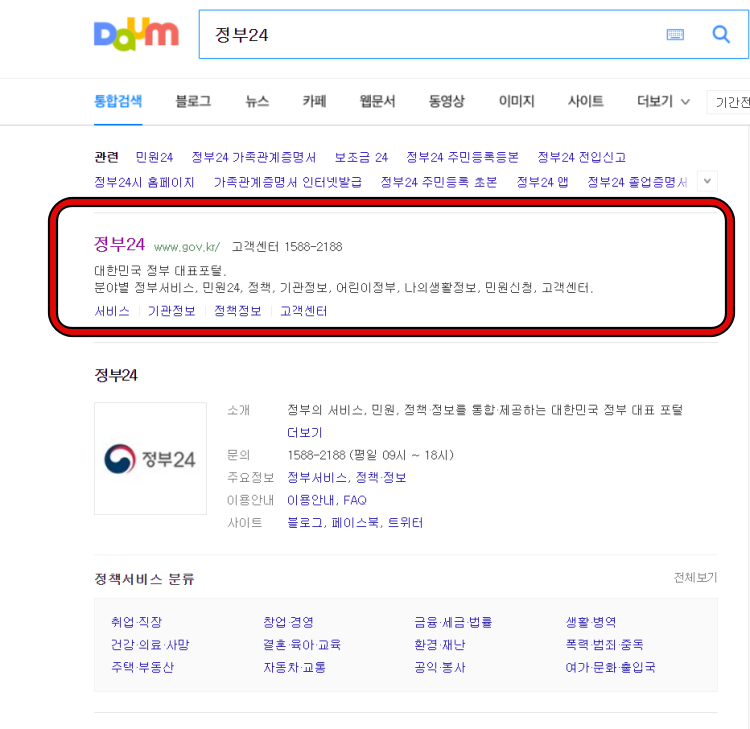Select the 금융·세금·법률 category

[453, 622]
